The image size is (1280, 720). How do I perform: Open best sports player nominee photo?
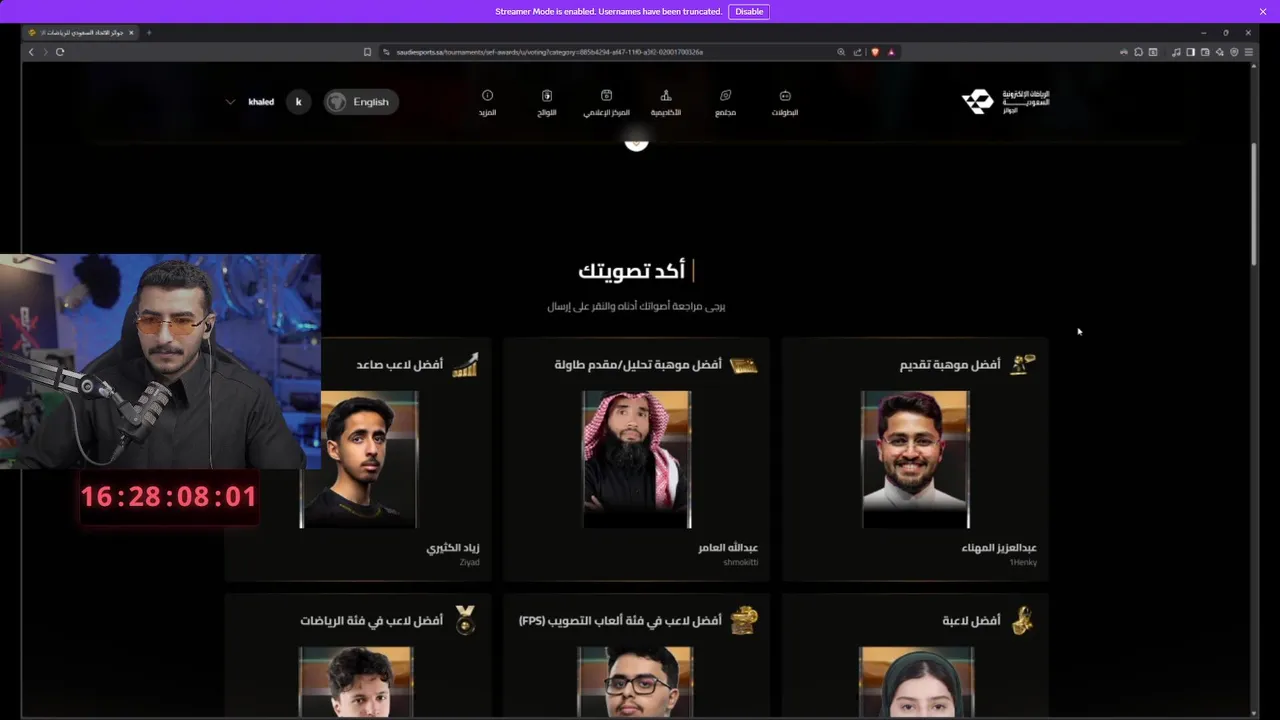(356, 682)
